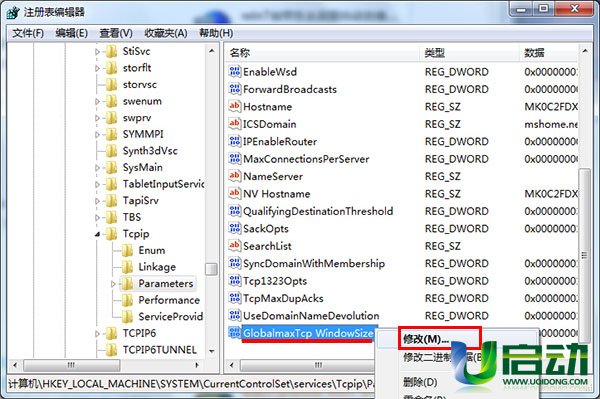
Task: Click the storvsc folder icon
Action: pos(111,85)
